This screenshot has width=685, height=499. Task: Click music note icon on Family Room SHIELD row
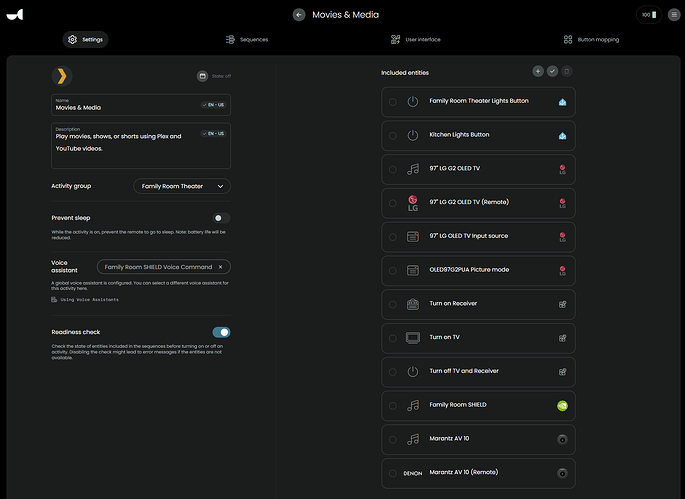click(x=413, y=406)
